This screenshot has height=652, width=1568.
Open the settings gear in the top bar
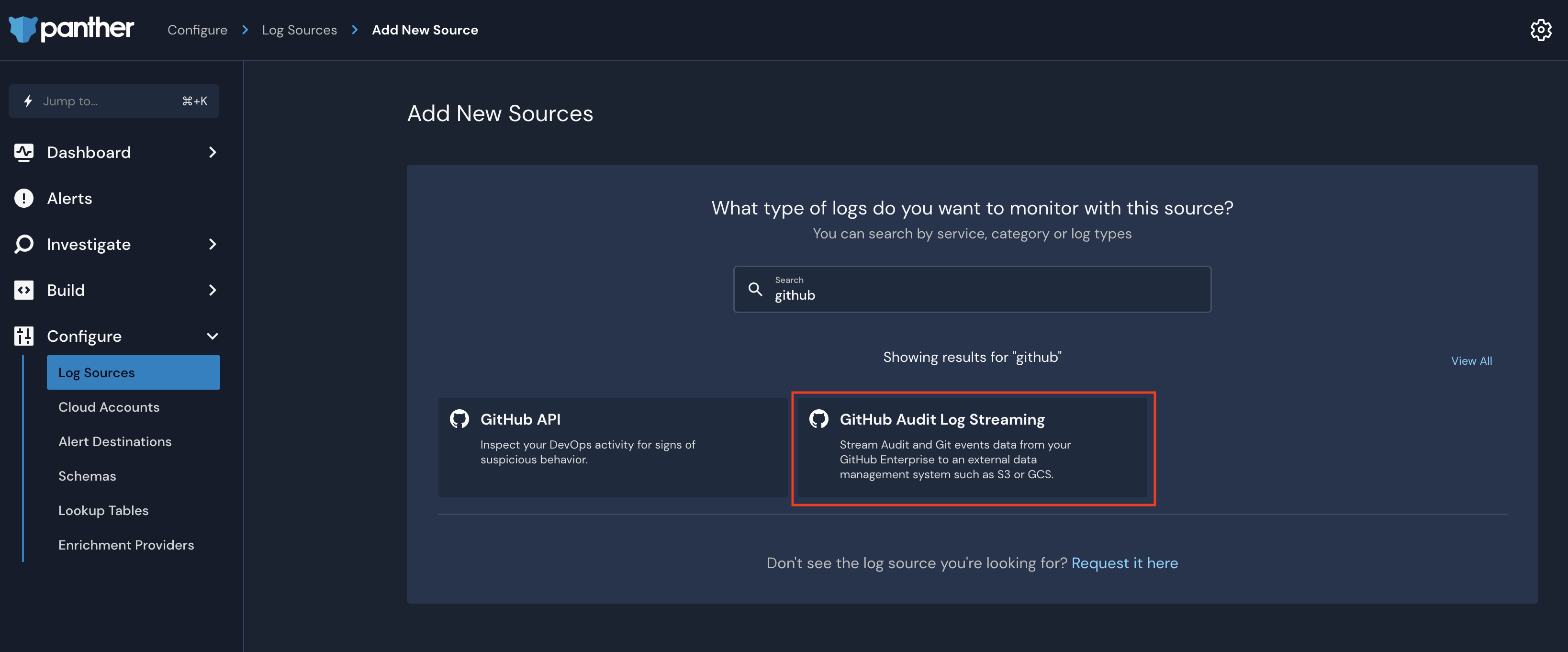pos(1541,29)
